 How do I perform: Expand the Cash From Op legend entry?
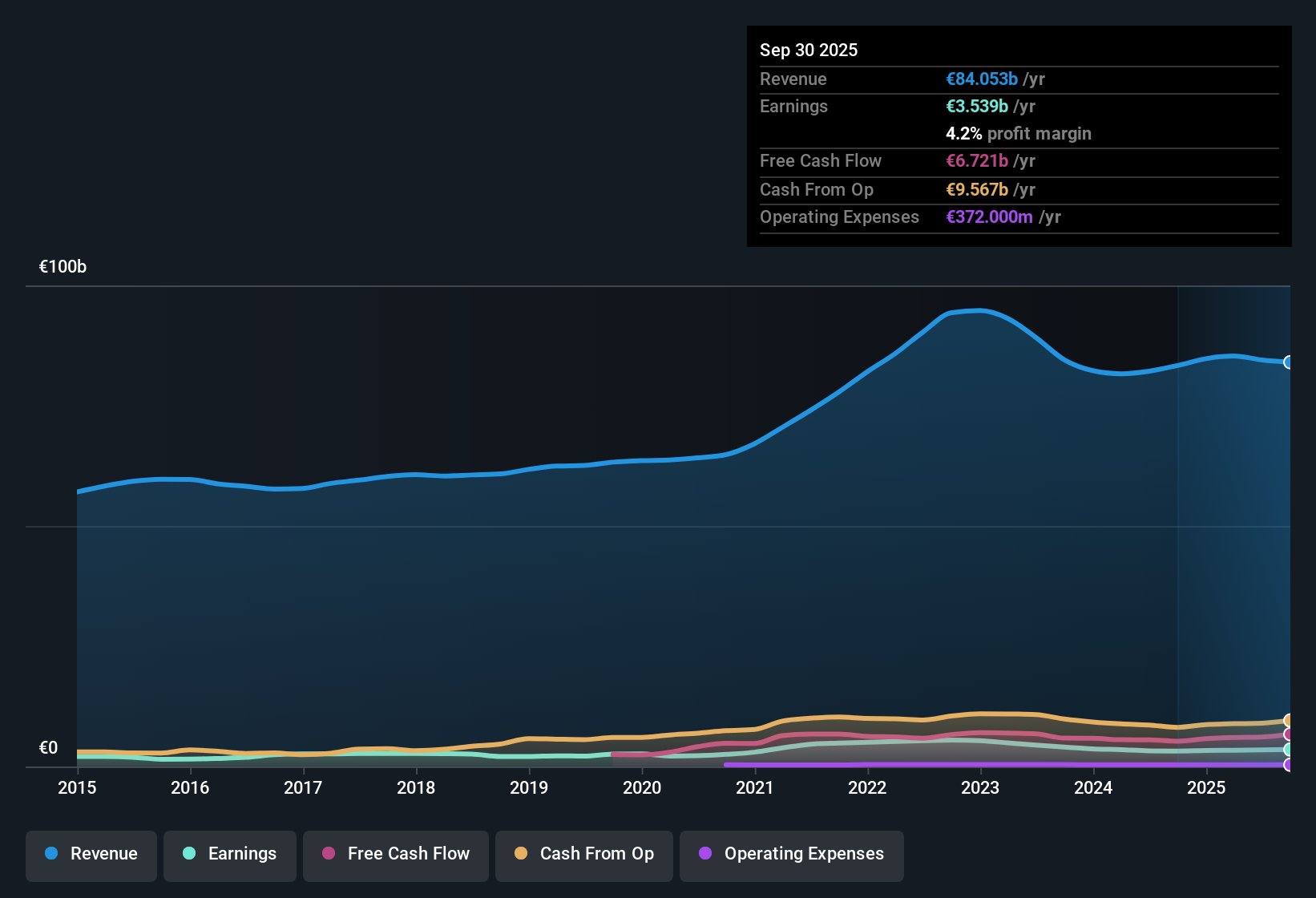pos(583,854)
